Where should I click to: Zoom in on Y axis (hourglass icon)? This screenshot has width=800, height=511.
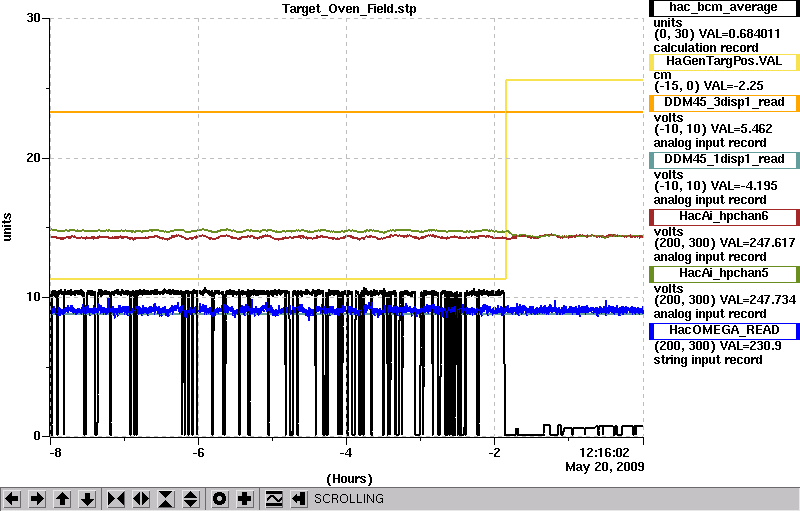click(x=166, y=499)
